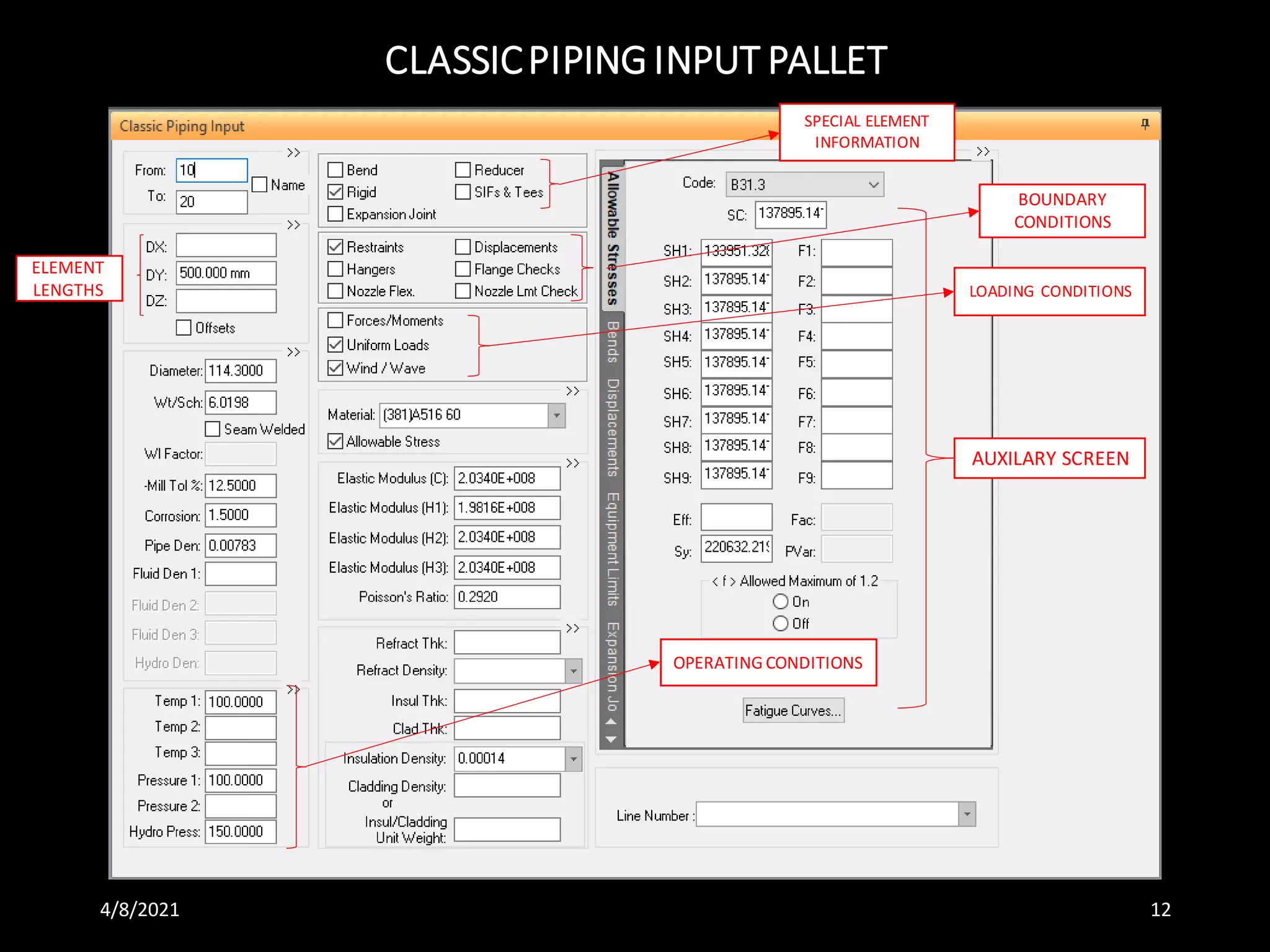Screen dimensions: 1270x952
Task: Open the Displacements vertical tab
Action: 613,428
